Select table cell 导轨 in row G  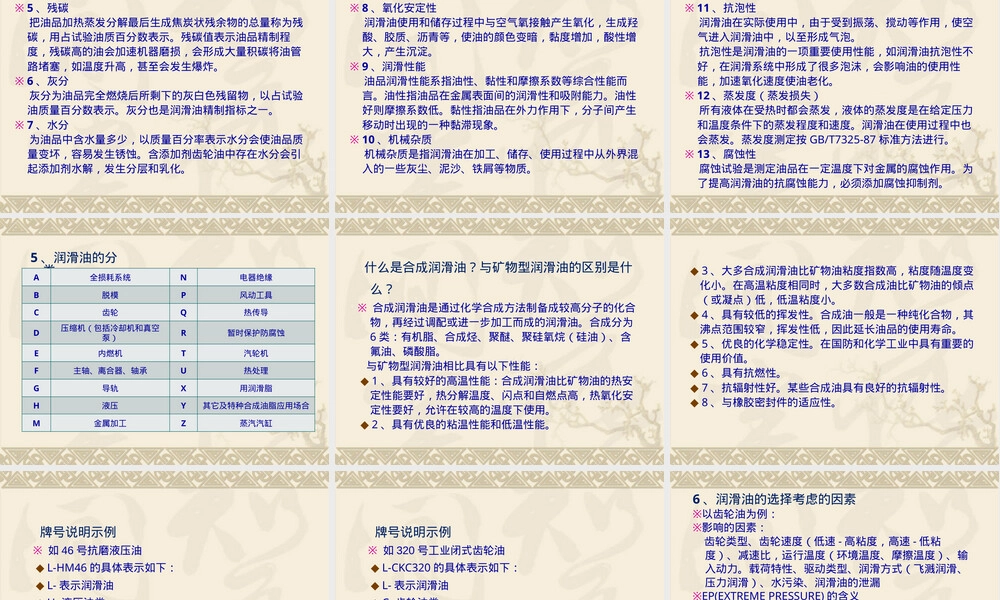110,388
